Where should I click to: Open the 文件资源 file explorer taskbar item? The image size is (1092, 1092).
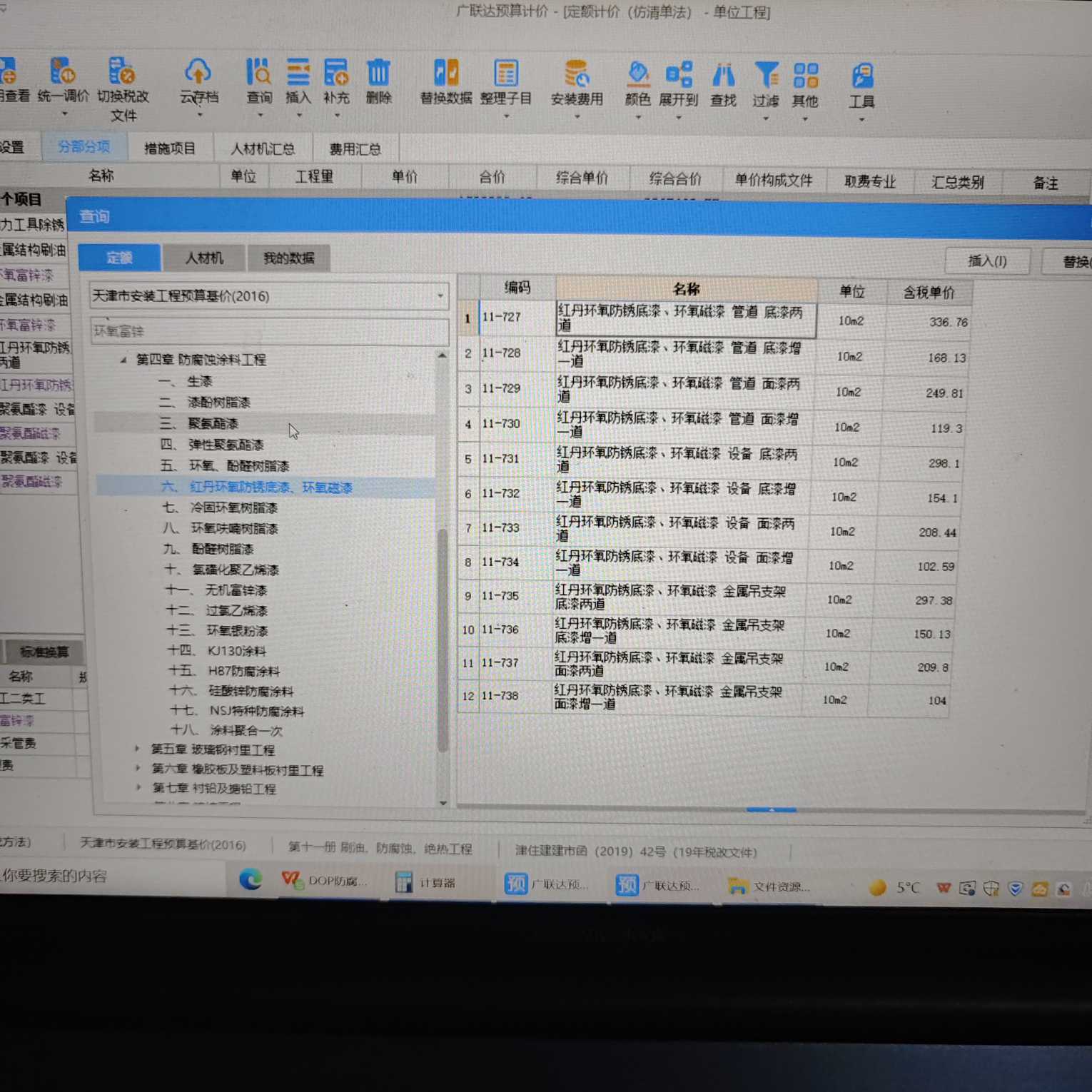click(769, 886)
